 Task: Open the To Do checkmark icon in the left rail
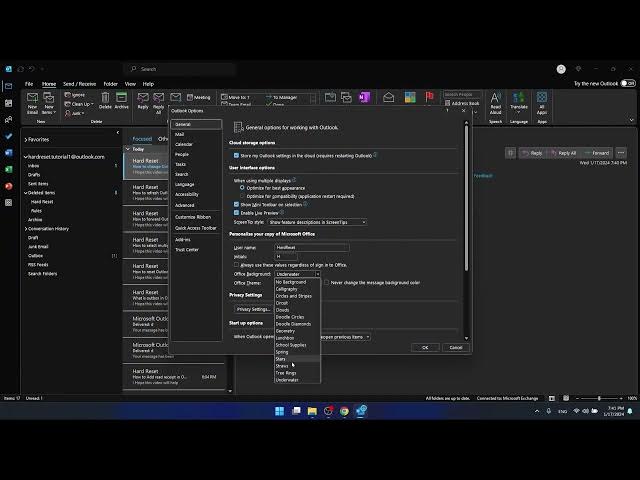(9, 136)
